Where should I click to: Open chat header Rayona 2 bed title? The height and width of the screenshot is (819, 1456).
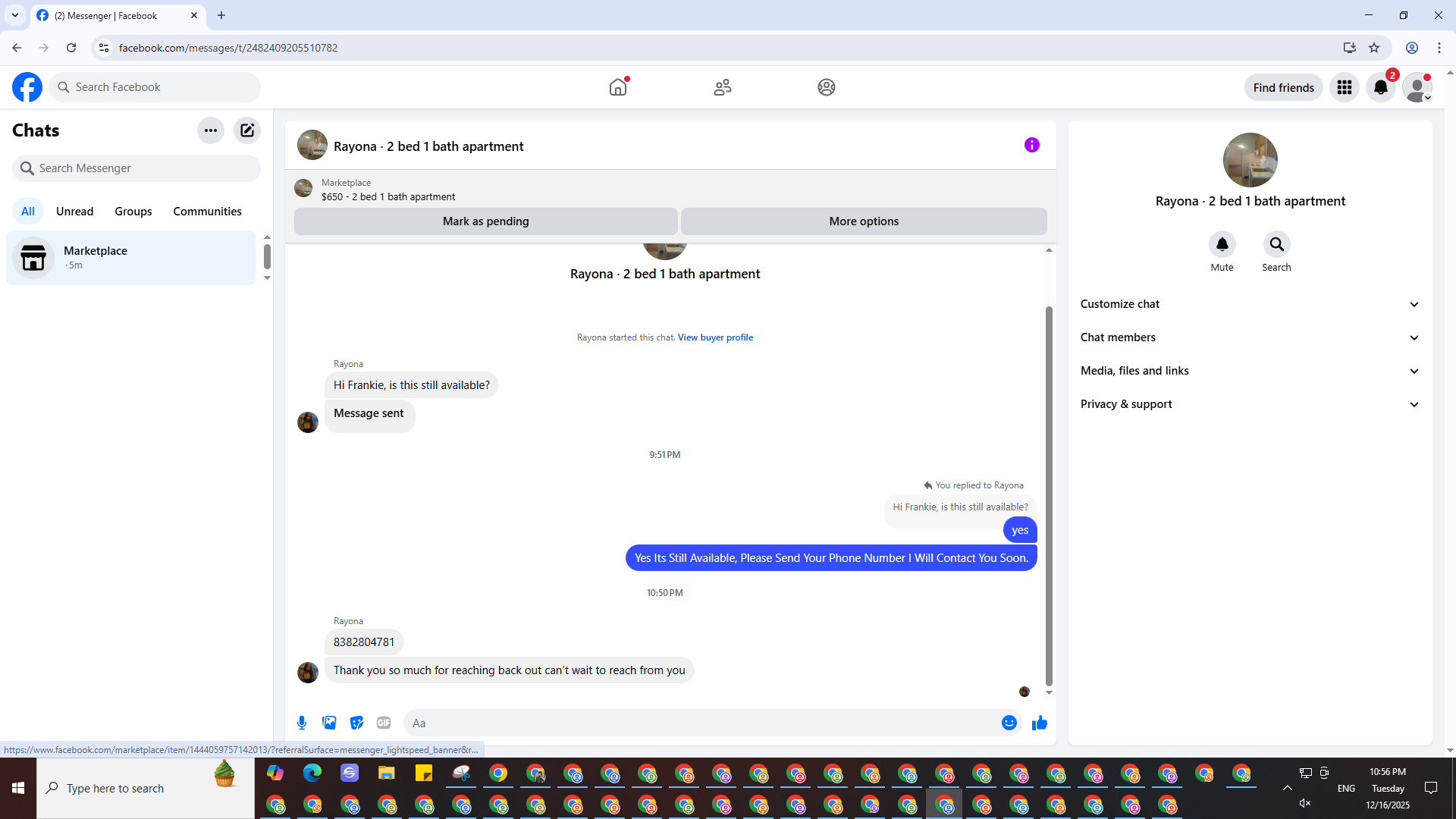428,146
